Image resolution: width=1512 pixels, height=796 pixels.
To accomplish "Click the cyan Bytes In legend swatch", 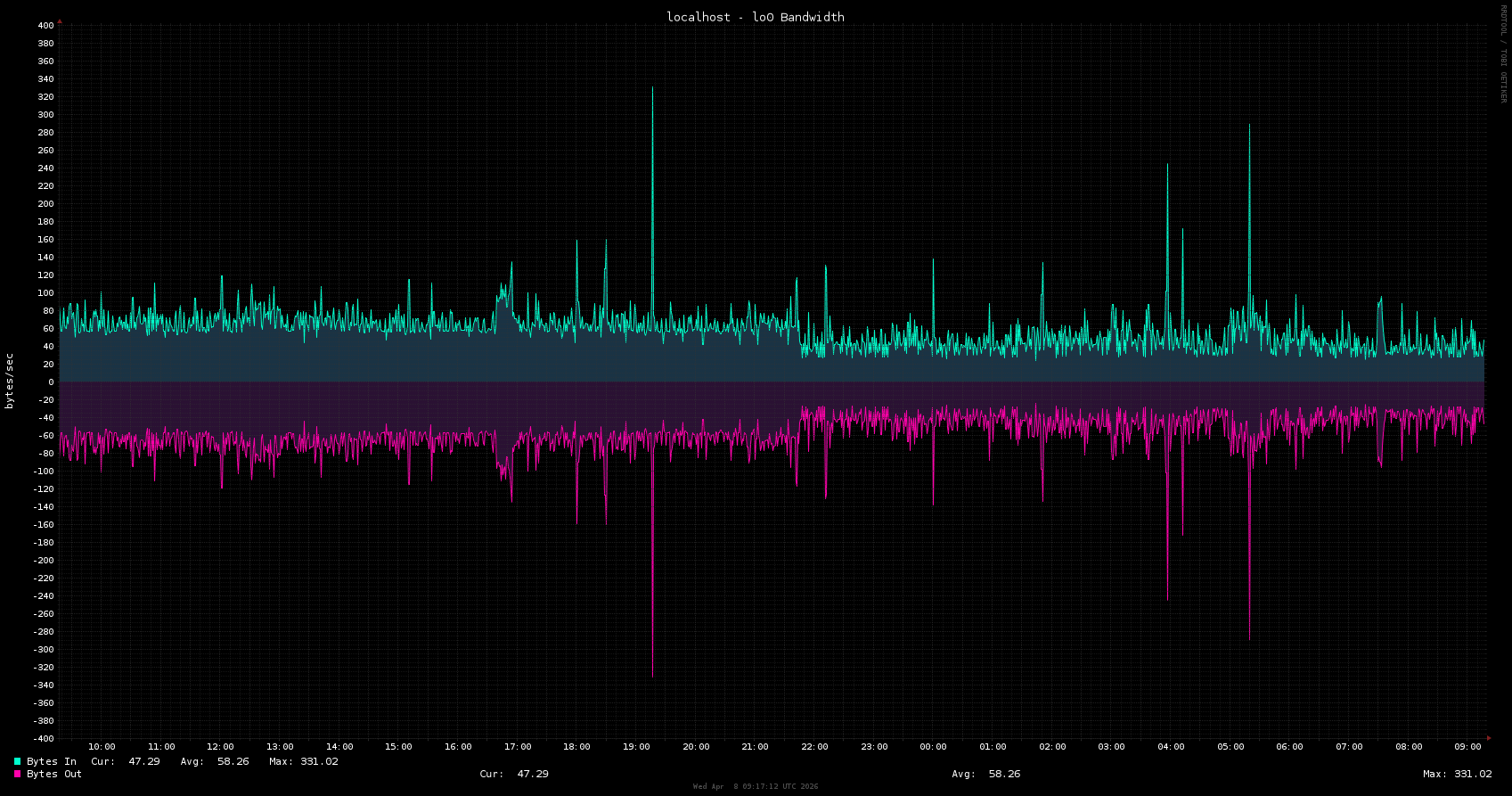I will (17, 761).
